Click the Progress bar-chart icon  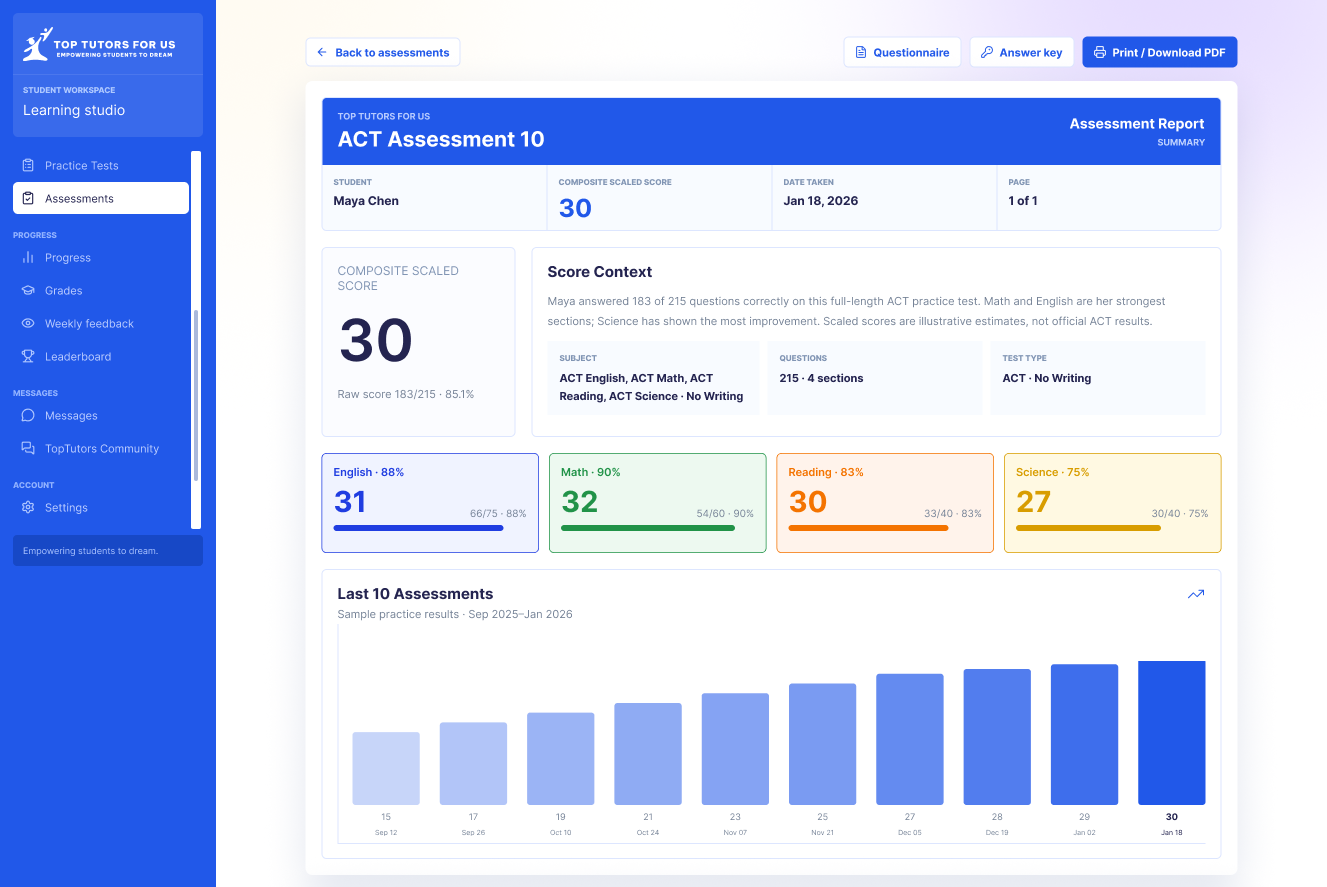pyautogui.click(x=28, y=257)
